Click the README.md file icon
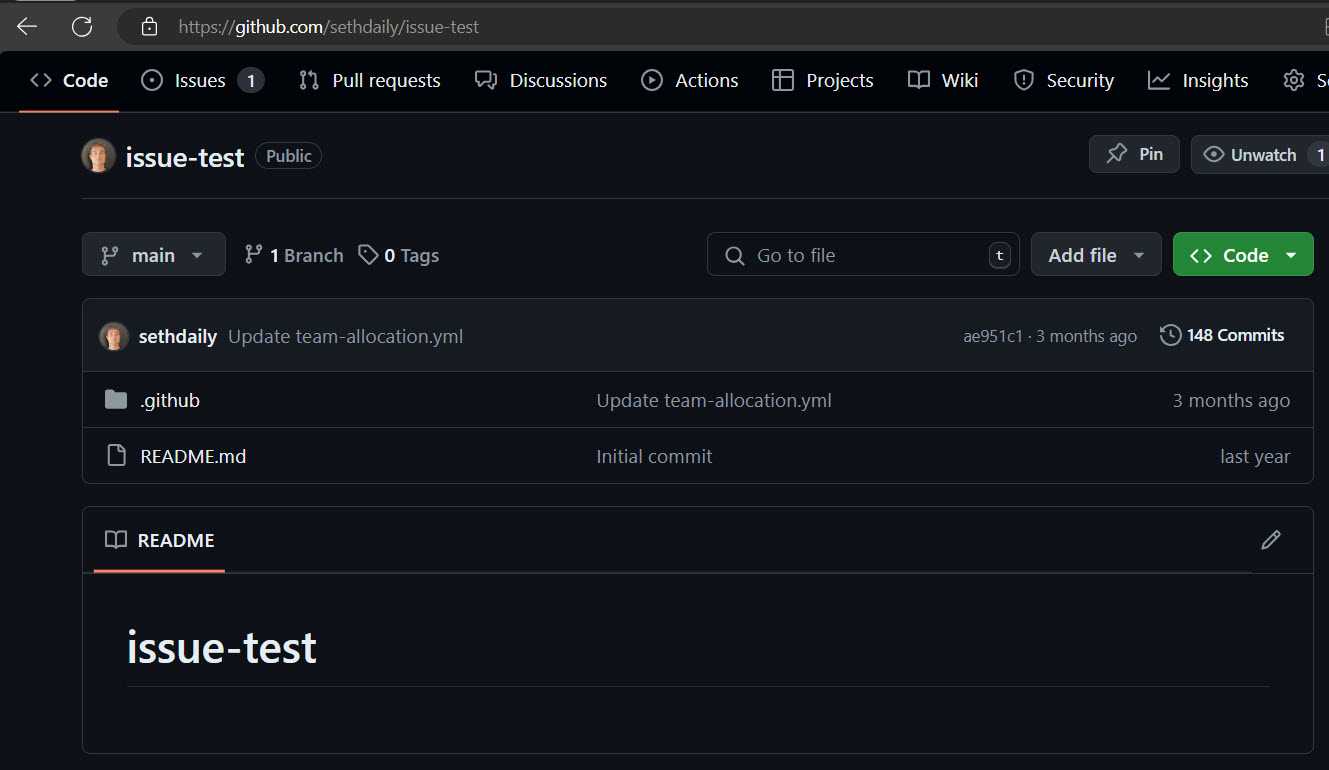 (x=116, y=456)
